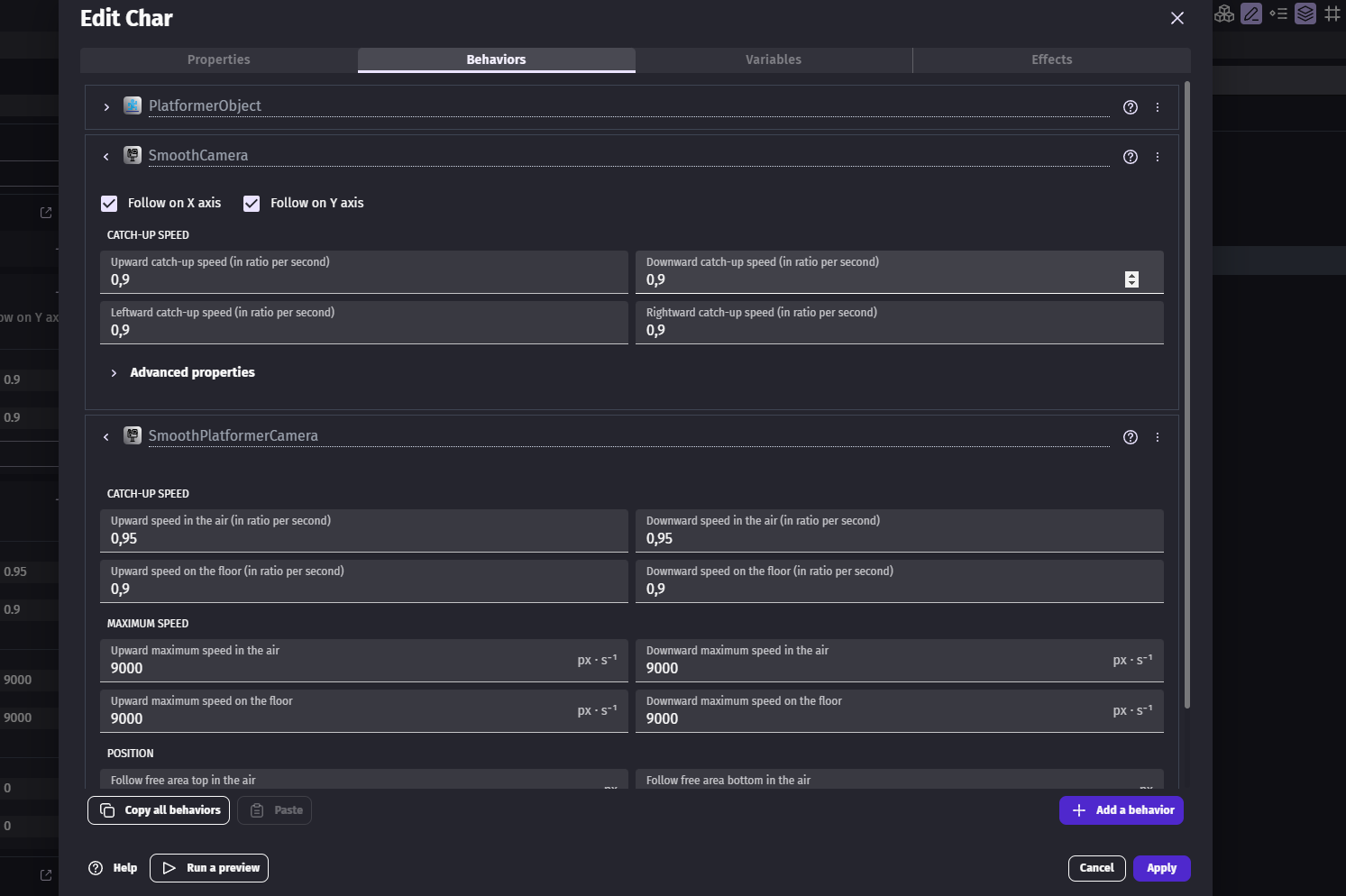Screen dimensions: 1346x896
Task: Switch to the Variables tab
Action: click(774, 59)
